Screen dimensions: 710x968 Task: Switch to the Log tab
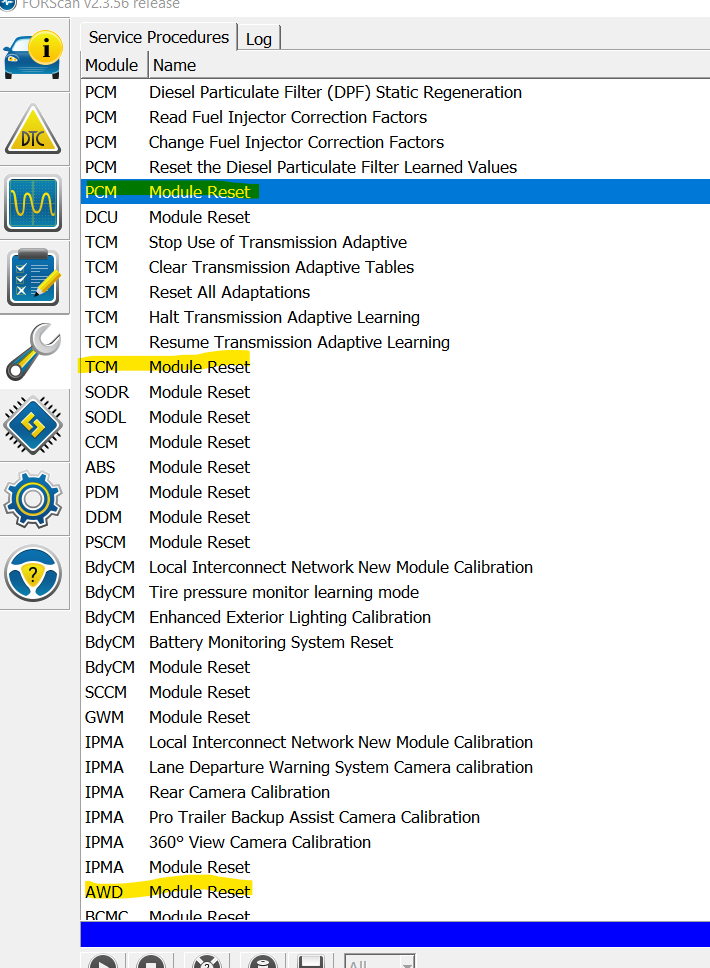(259, 39)
